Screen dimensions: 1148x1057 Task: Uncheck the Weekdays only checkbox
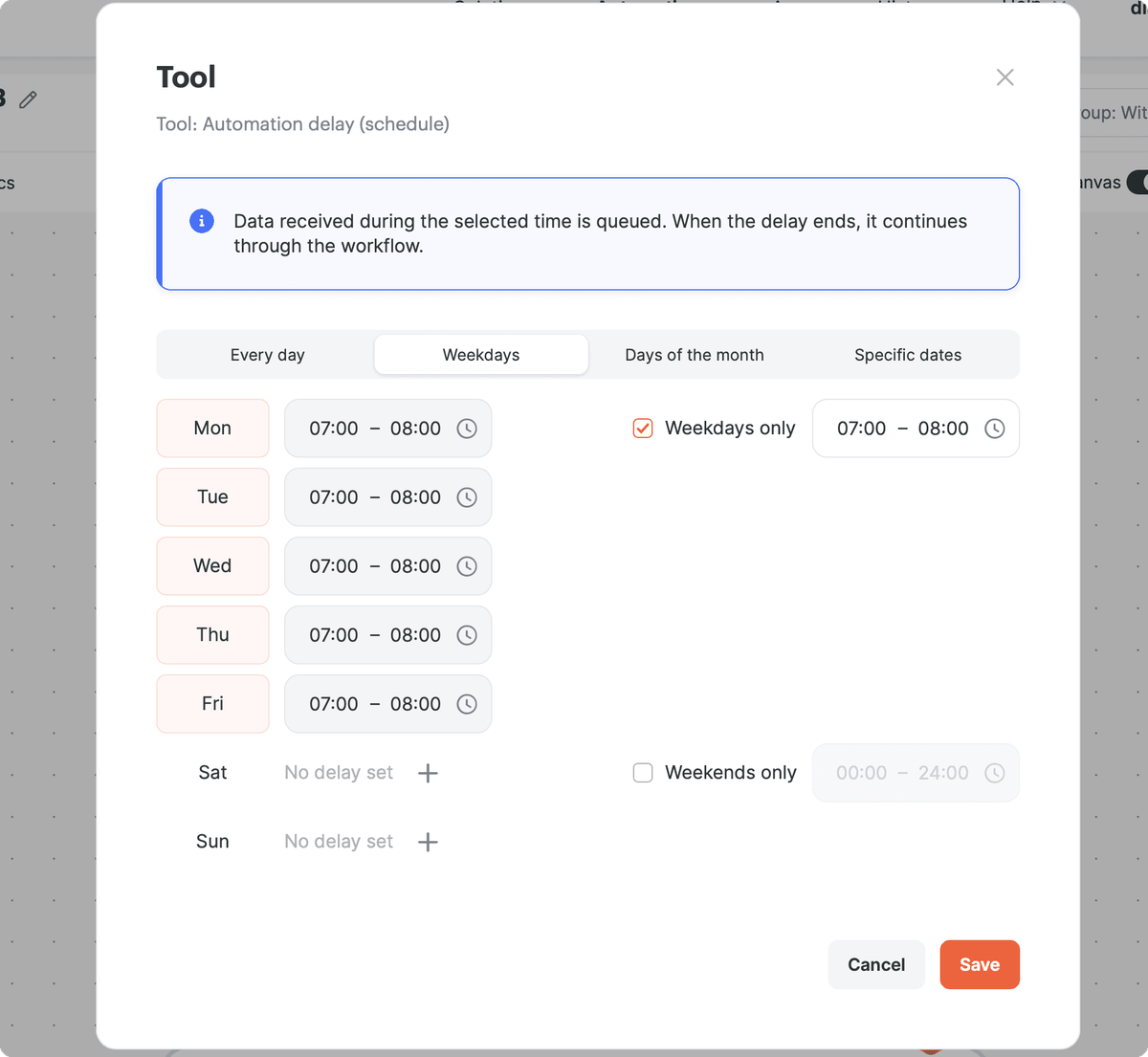click(x=643, y=429)
